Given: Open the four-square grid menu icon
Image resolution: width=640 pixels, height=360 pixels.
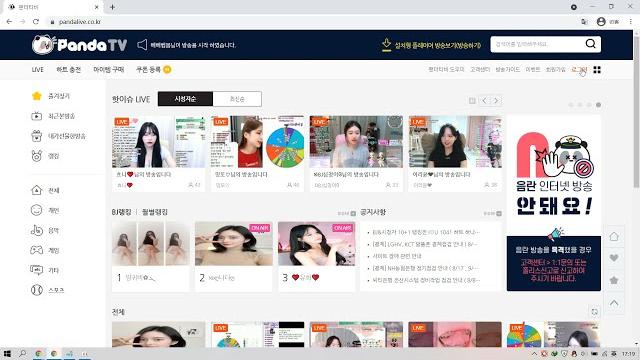Looking at the screenshot, I should (x=597, y=70).
